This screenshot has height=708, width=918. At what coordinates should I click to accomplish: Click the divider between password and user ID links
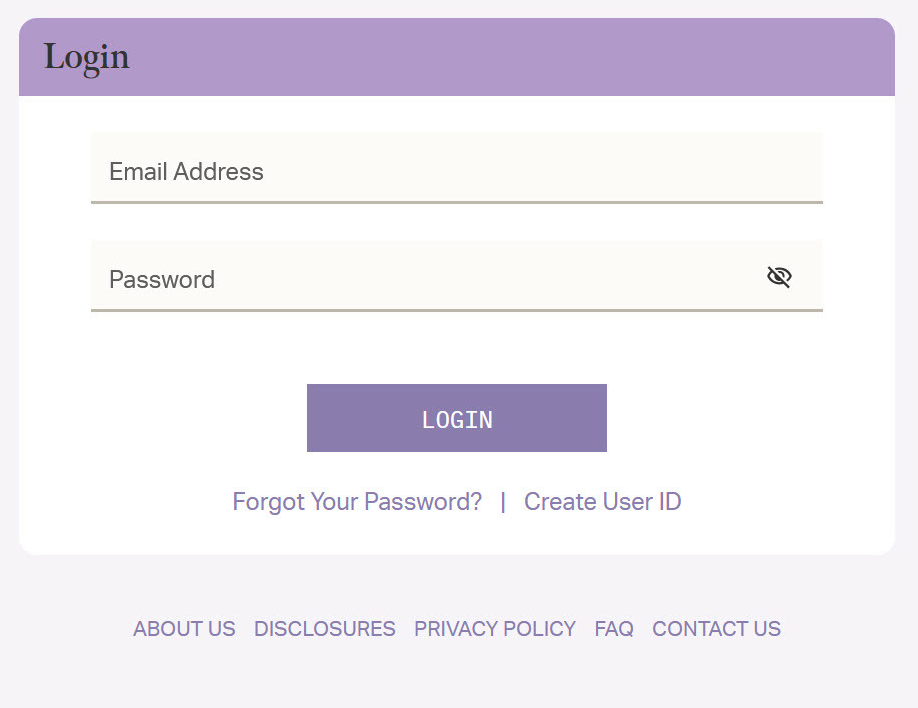pos(503,501)
